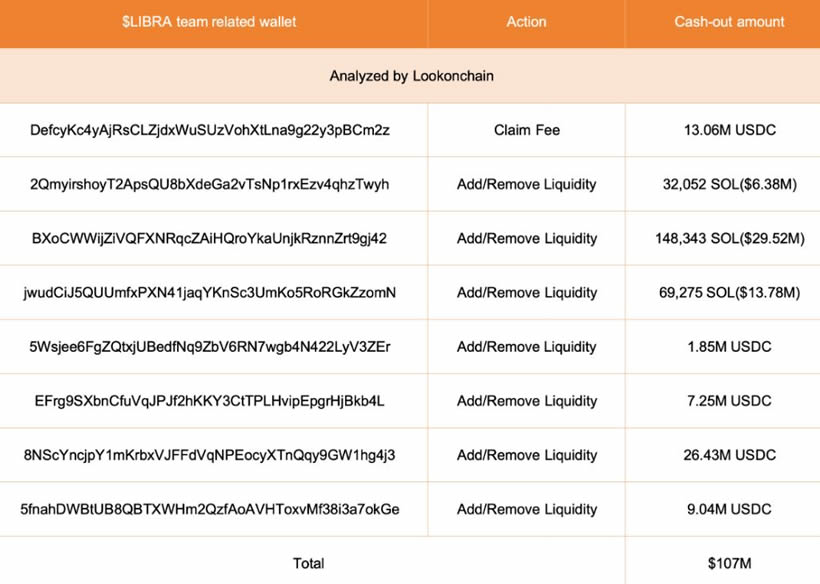The width and height of the screenshot is (820, 584).
Task: Select the 69,275 SOL($13.78M) amount
Action: coord(728,293)
